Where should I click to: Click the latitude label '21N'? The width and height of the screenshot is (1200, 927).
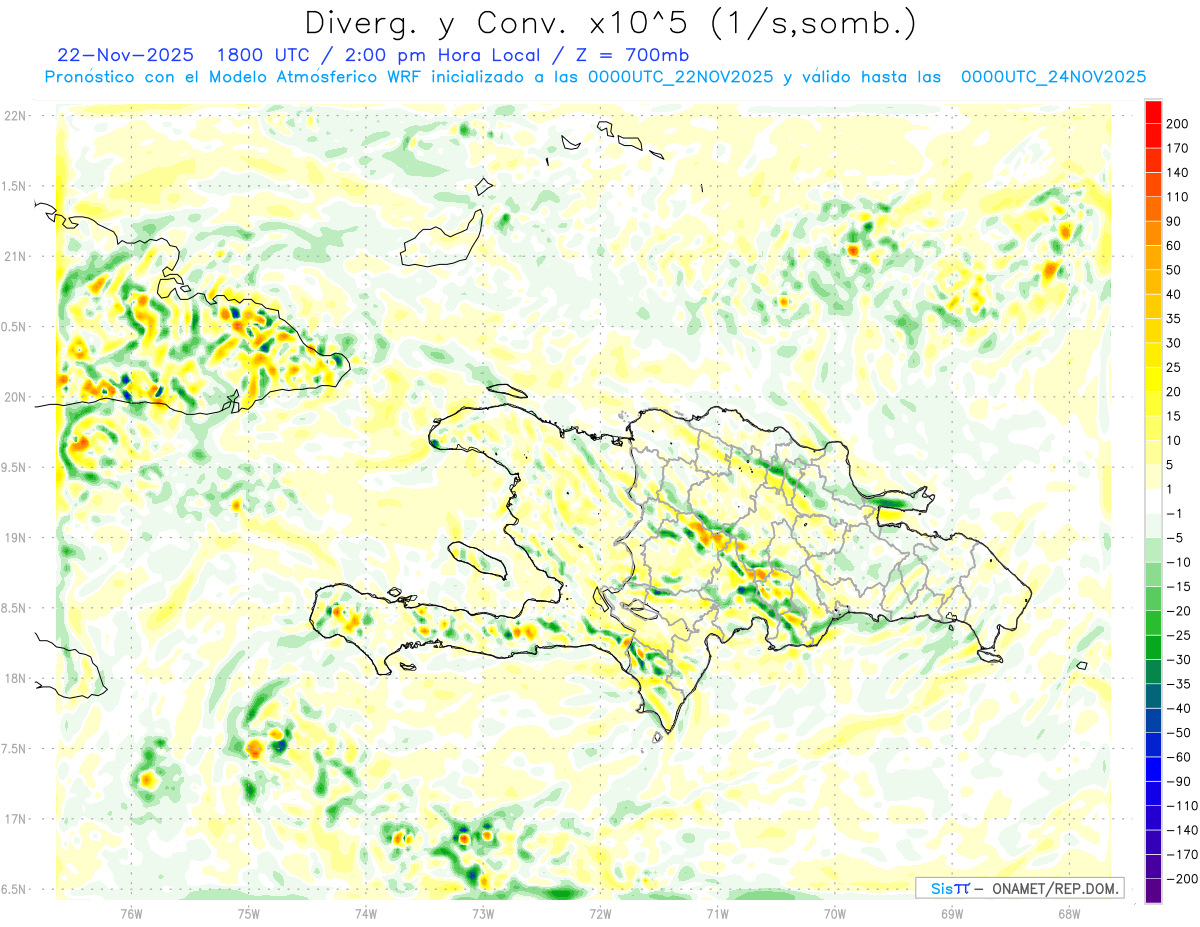coord(15,256)
